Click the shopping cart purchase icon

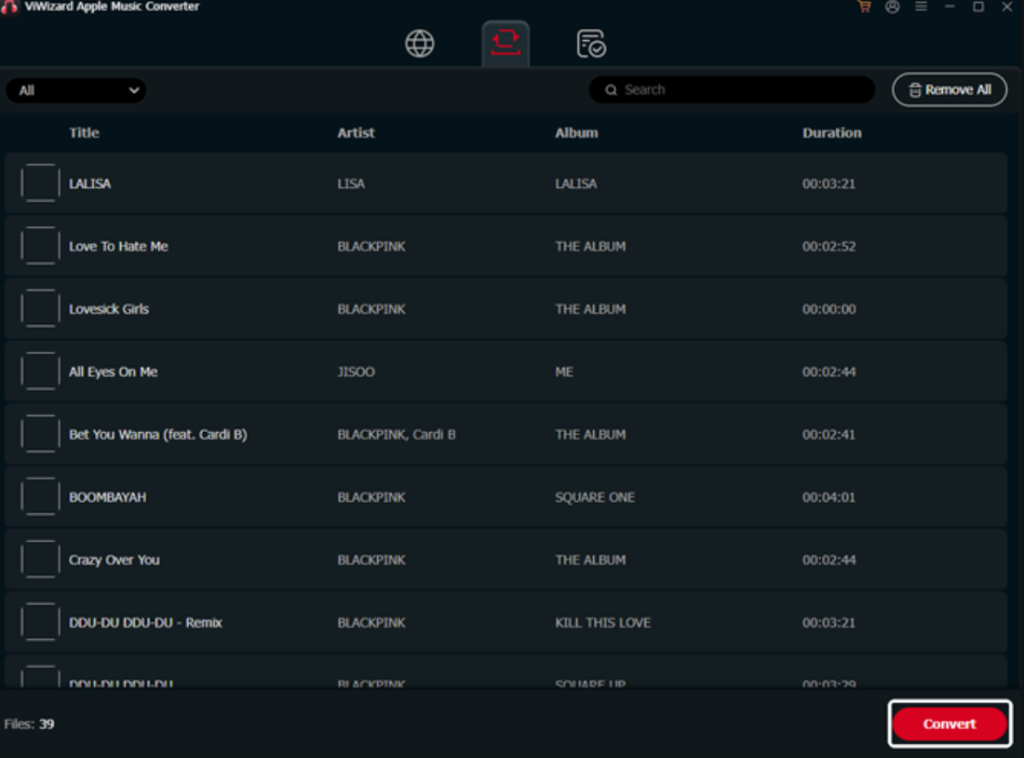click(864, 7)
